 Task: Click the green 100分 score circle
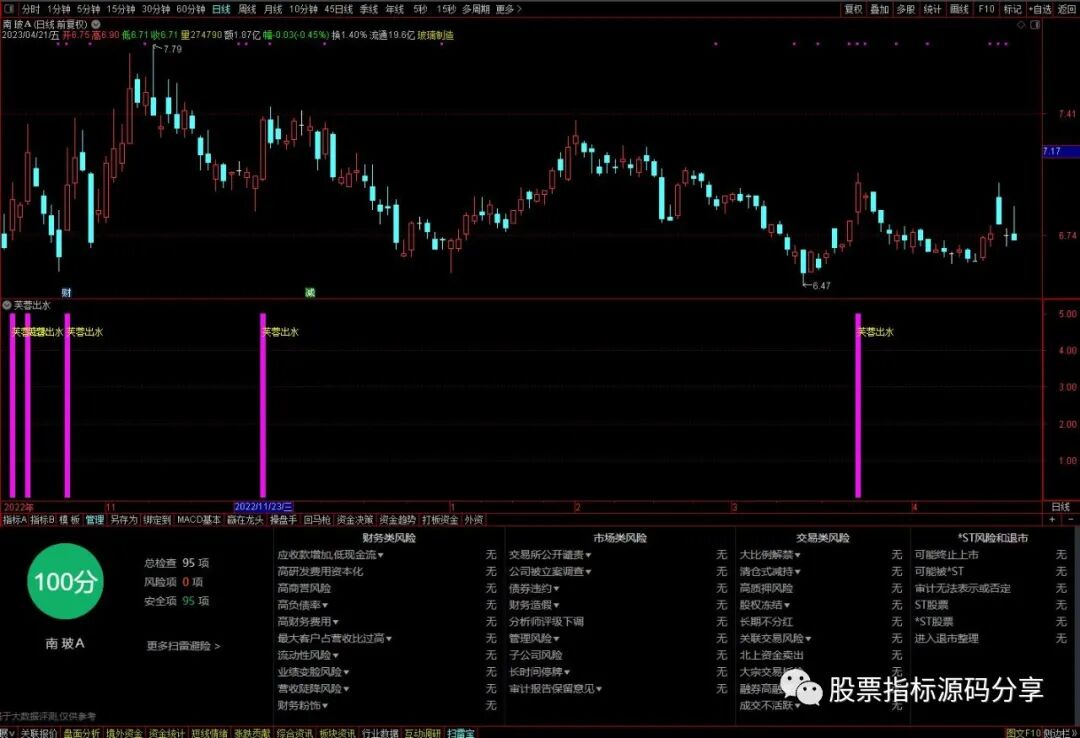65,582
